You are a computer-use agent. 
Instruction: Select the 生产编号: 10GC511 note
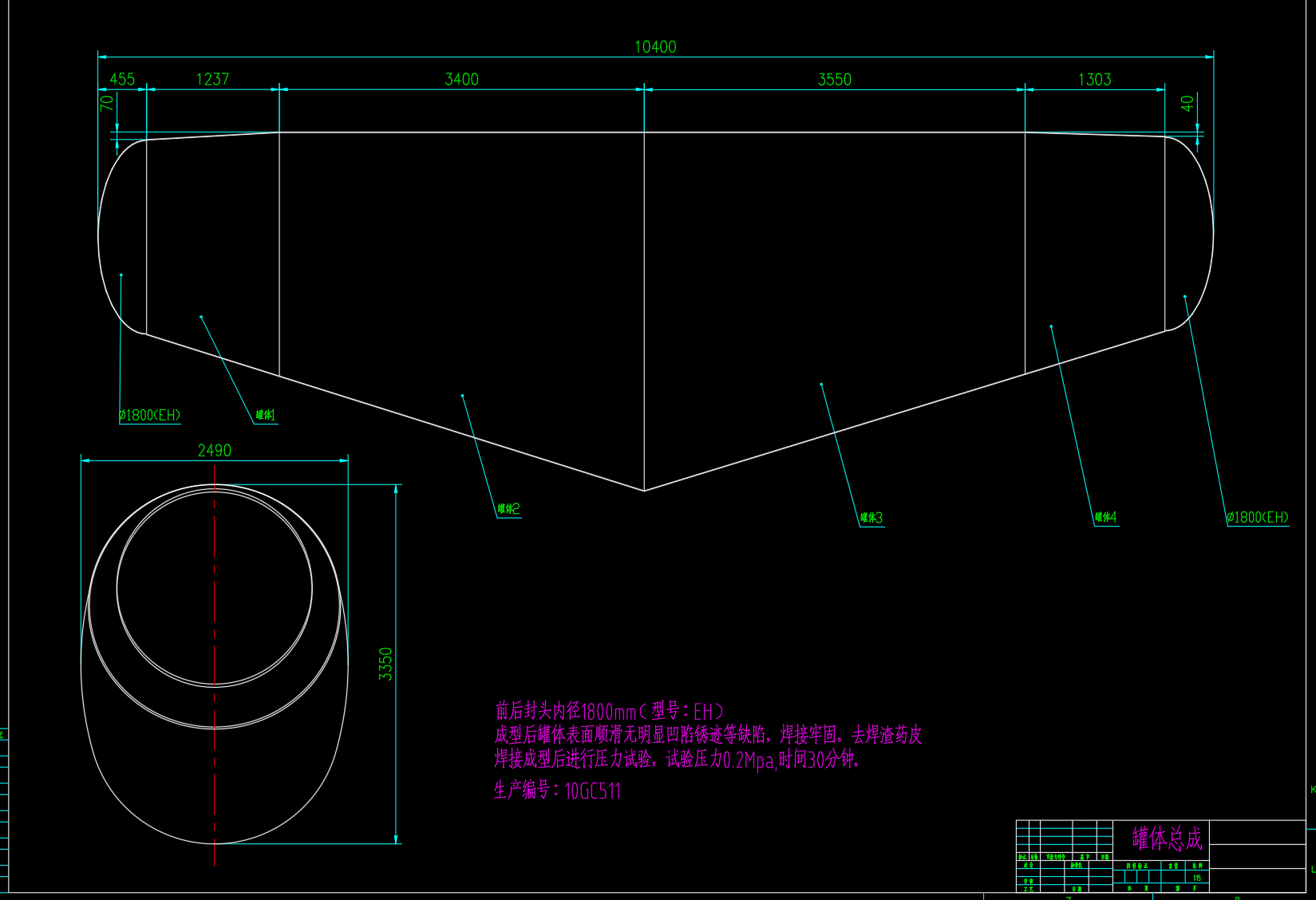point(557,791)
